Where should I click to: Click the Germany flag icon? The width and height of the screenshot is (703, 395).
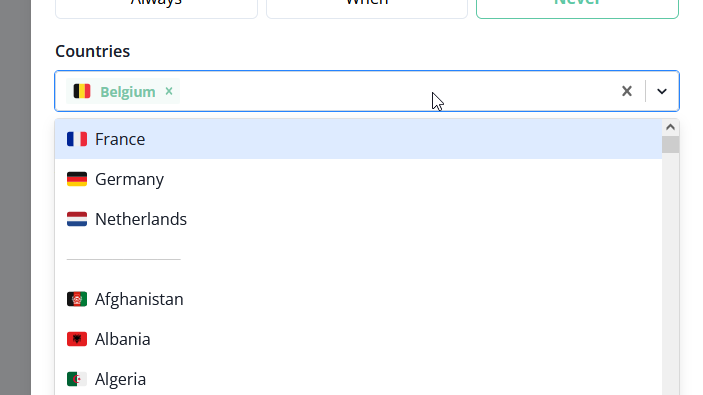[x=77, y=179]
